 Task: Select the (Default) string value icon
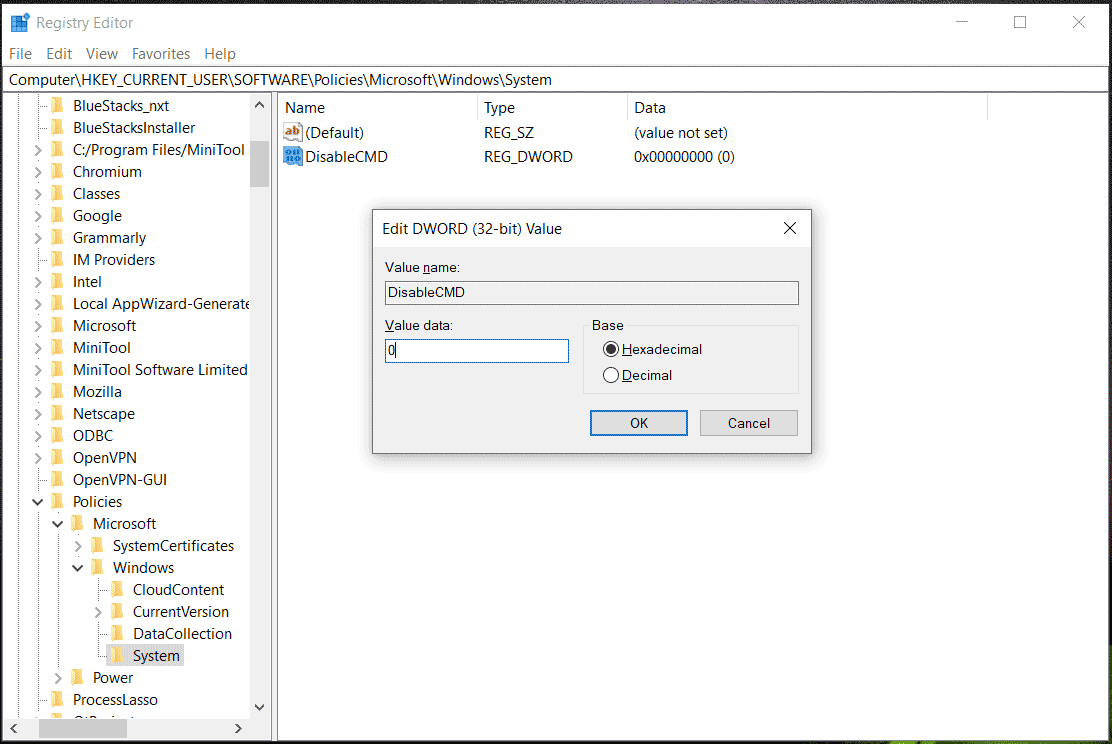point(292,132)
